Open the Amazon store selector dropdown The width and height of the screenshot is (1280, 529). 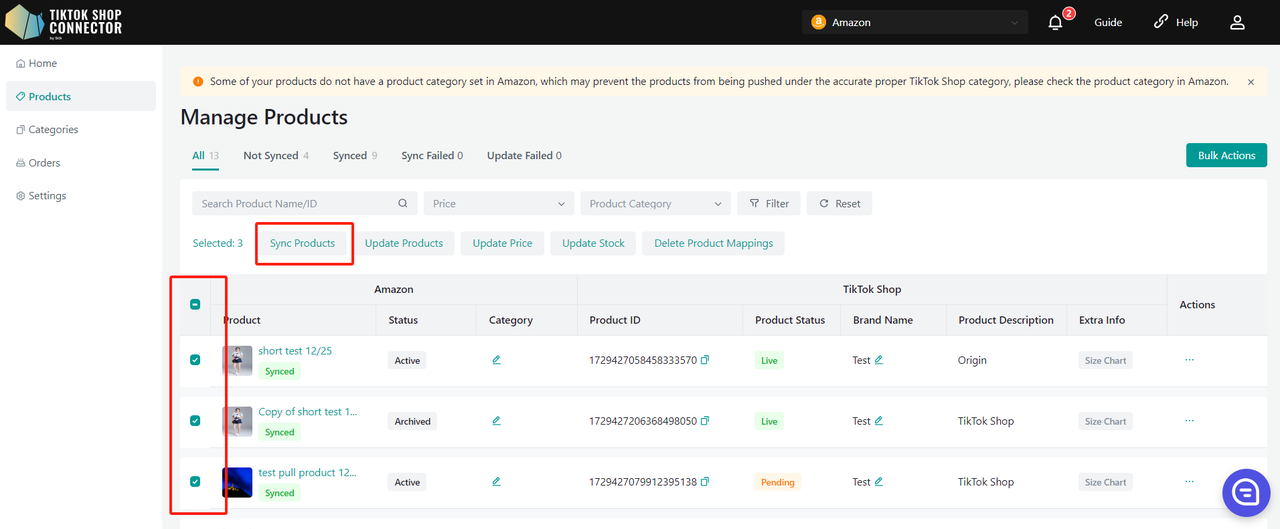click(x=914, y=22)
